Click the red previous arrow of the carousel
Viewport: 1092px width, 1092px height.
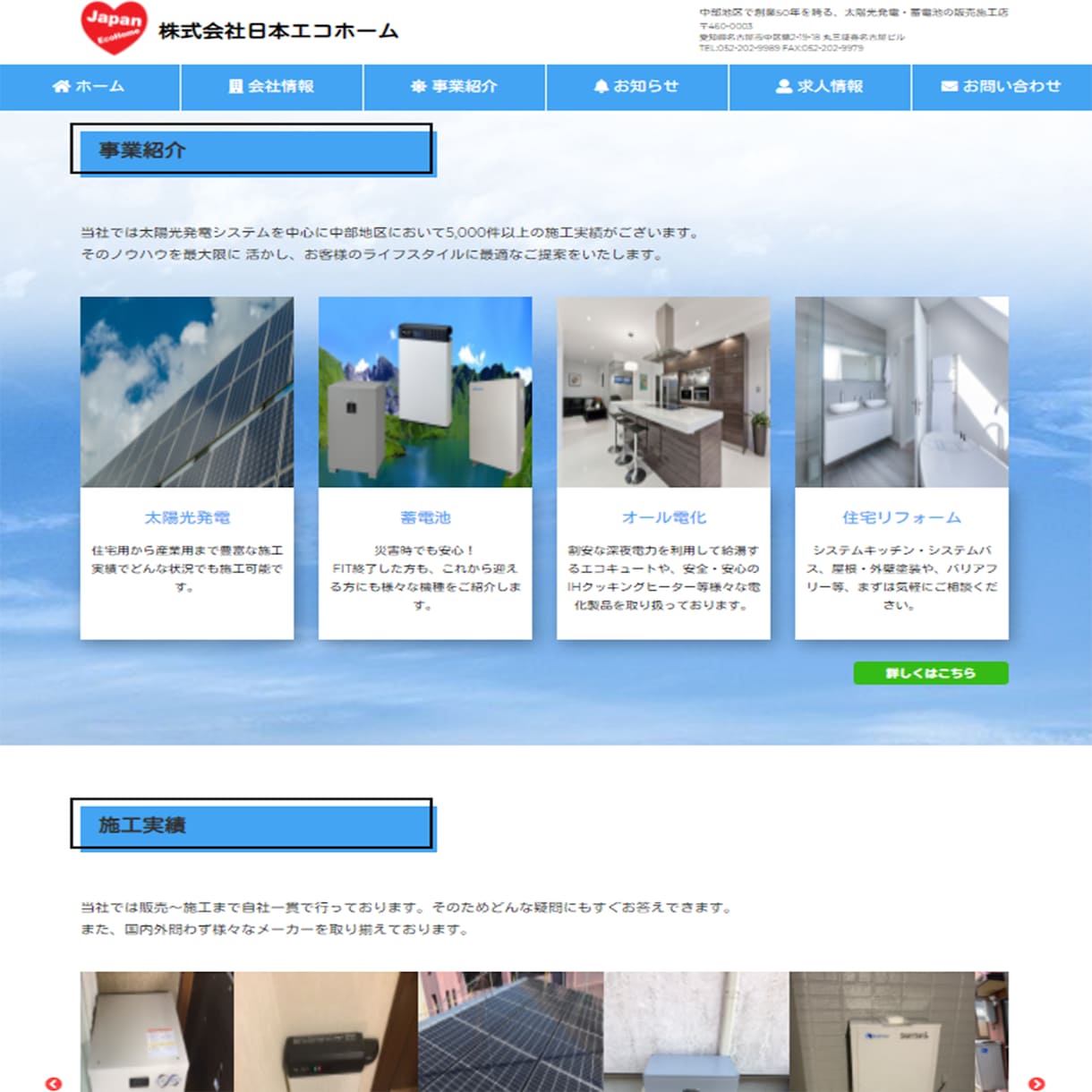[54, 1084]
